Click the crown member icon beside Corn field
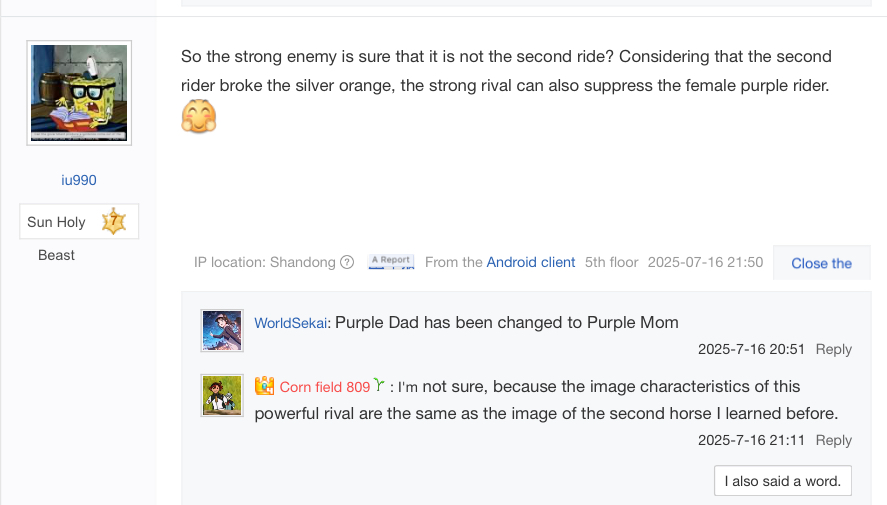The width and height of the screenshot is (887, 505). 264,386
